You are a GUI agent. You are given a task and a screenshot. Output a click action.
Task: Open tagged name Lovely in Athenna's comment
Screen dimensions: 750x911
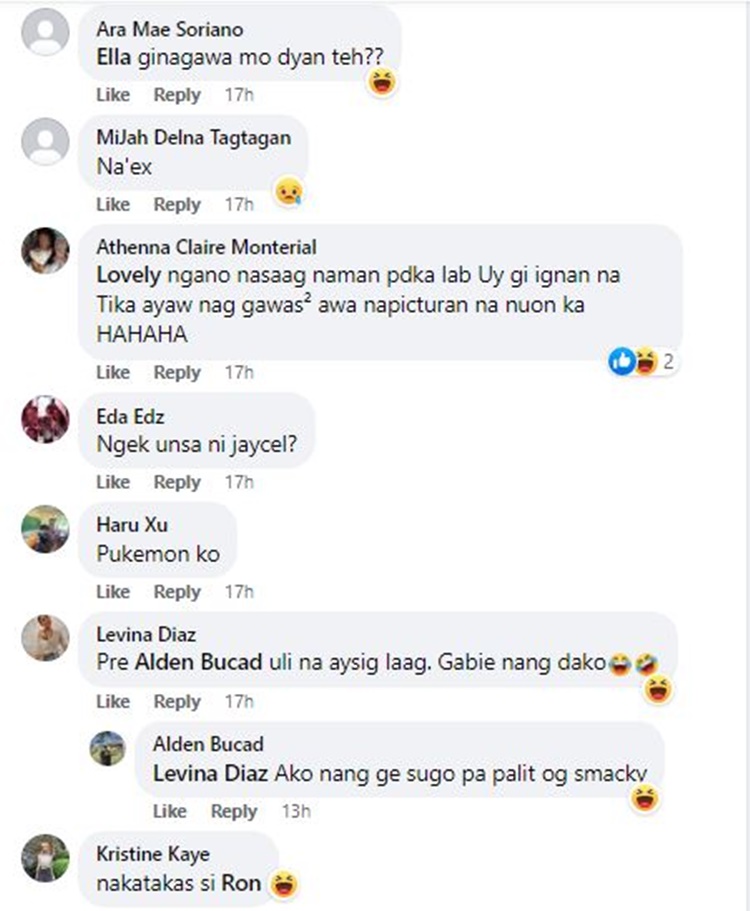coord(128,275)
